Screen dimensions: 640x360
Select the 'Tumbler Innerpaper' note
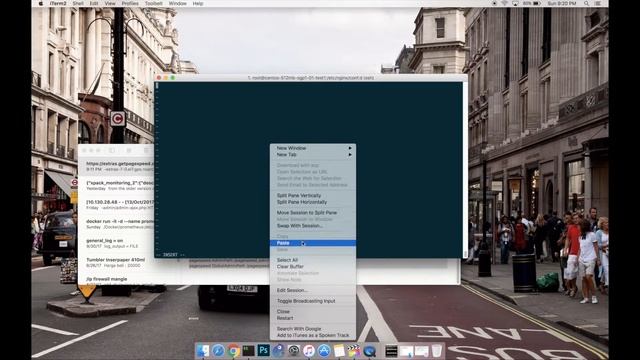click(116, 262)
